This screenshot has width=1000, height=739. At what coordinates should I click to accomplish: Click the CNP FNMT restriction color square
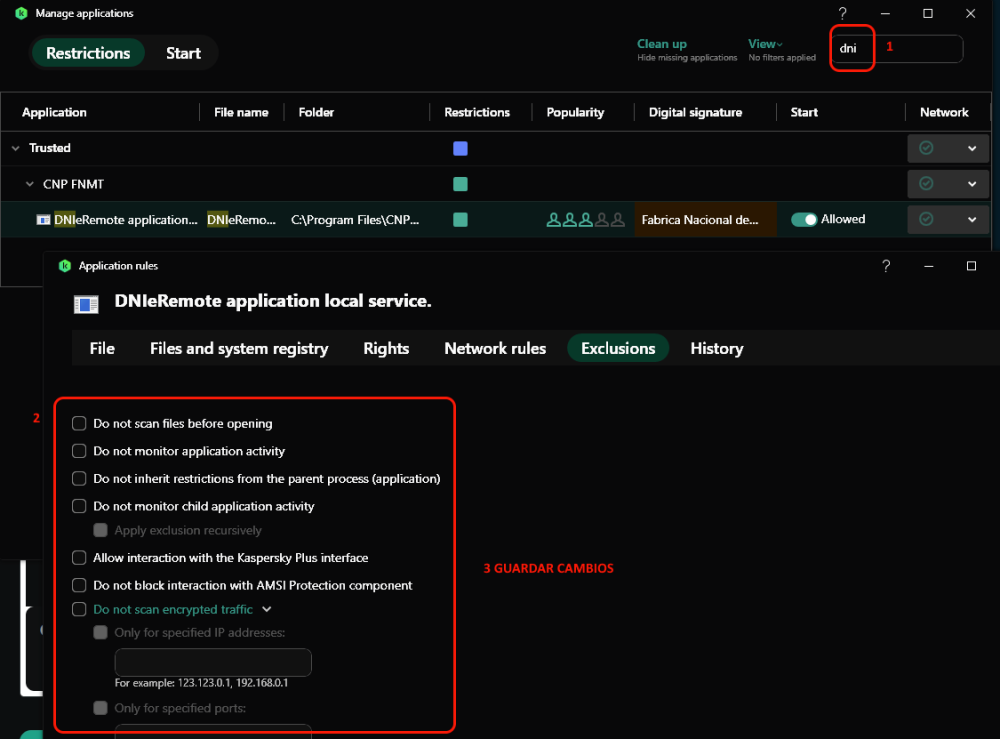point(460,184)
